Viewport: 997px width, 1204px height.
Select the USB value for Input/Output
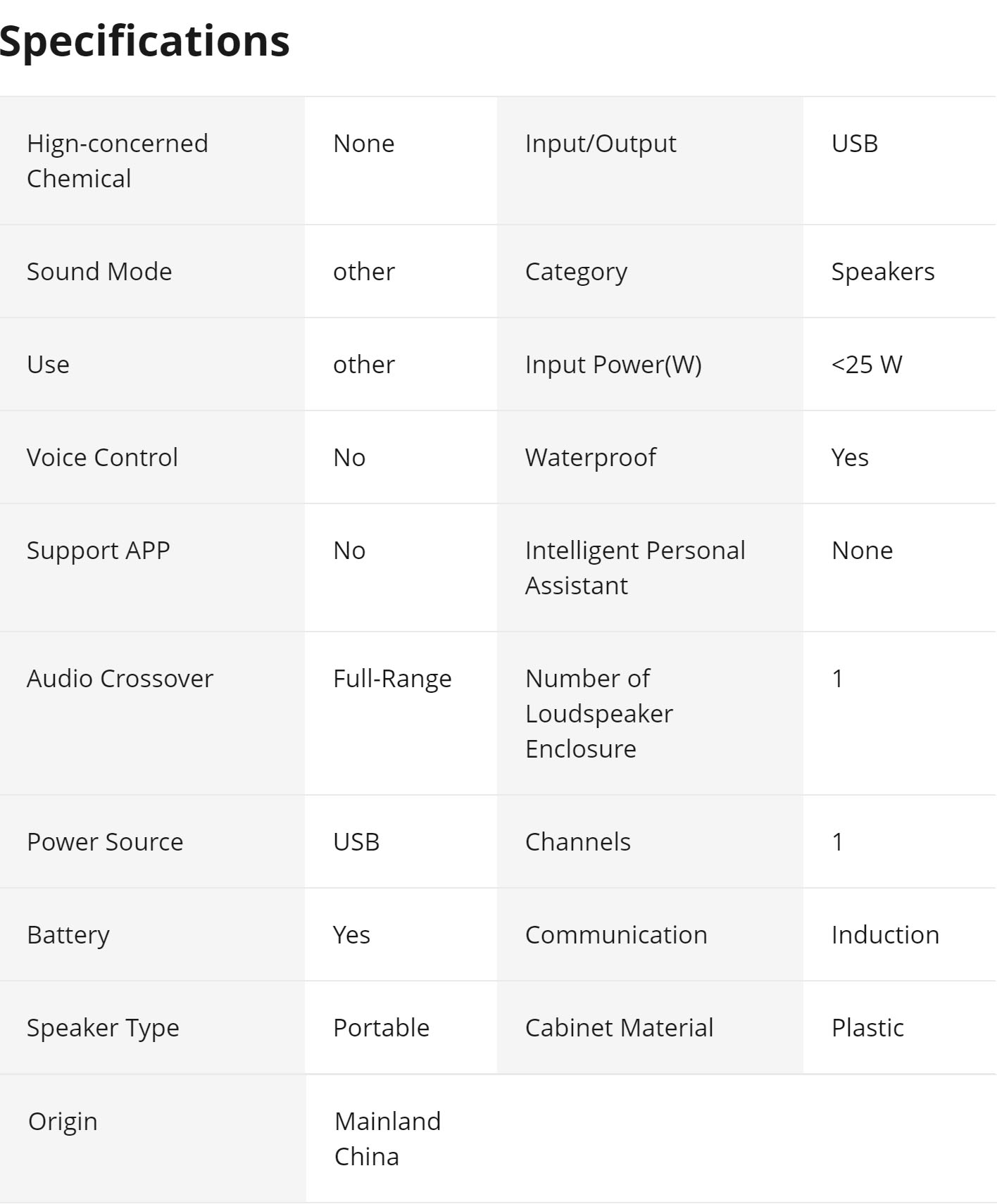855,144
